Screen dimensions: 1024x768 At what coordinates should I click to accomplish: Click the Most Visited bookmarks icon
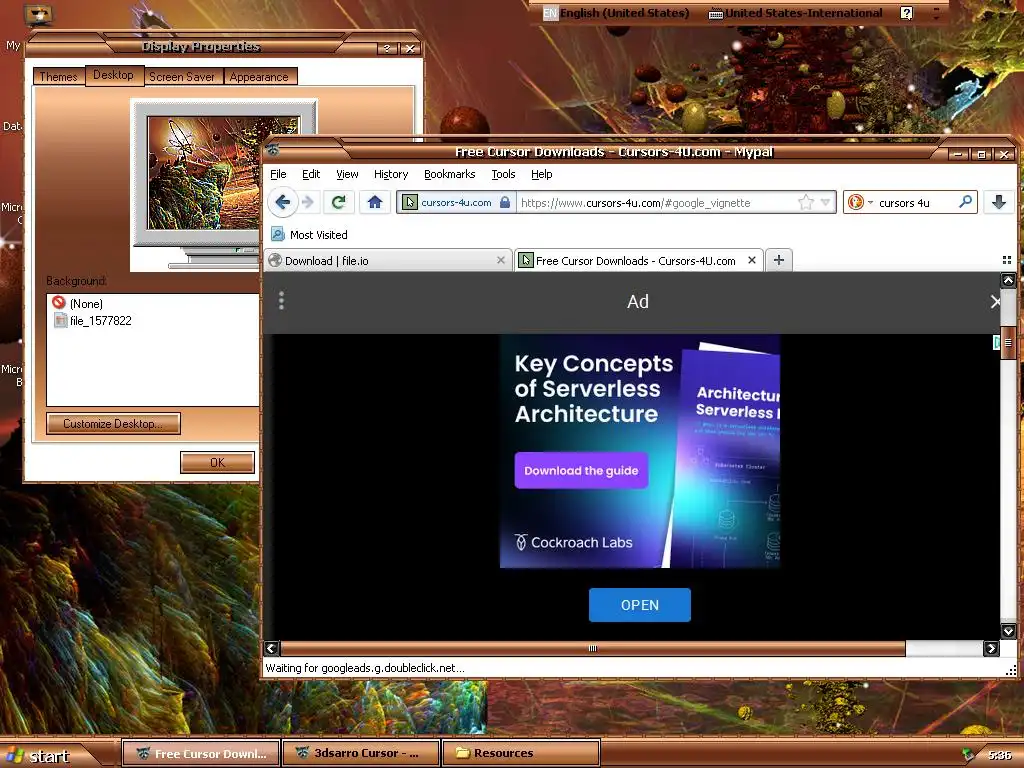click(278, 234)
